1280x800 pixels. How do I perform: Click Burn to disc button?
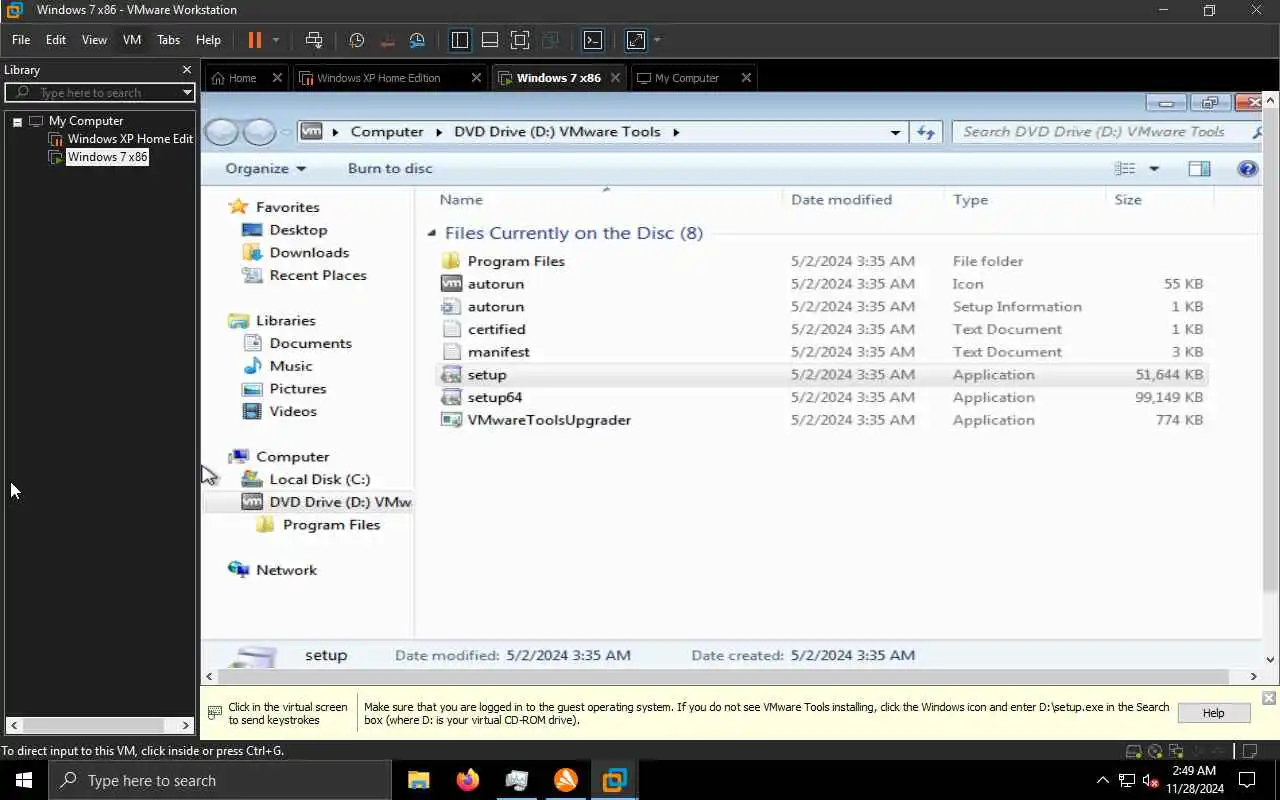(x=390, y=168)
